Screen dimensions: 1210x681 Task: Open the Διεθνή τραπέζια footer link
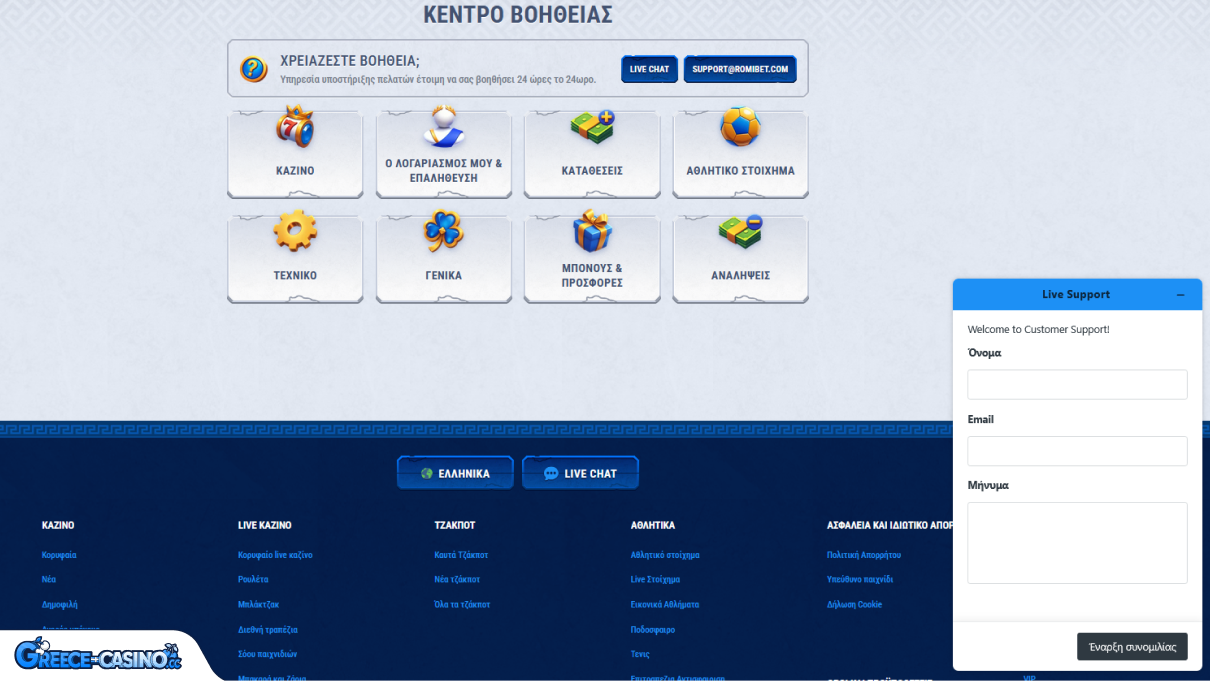[x=268, y=630]
